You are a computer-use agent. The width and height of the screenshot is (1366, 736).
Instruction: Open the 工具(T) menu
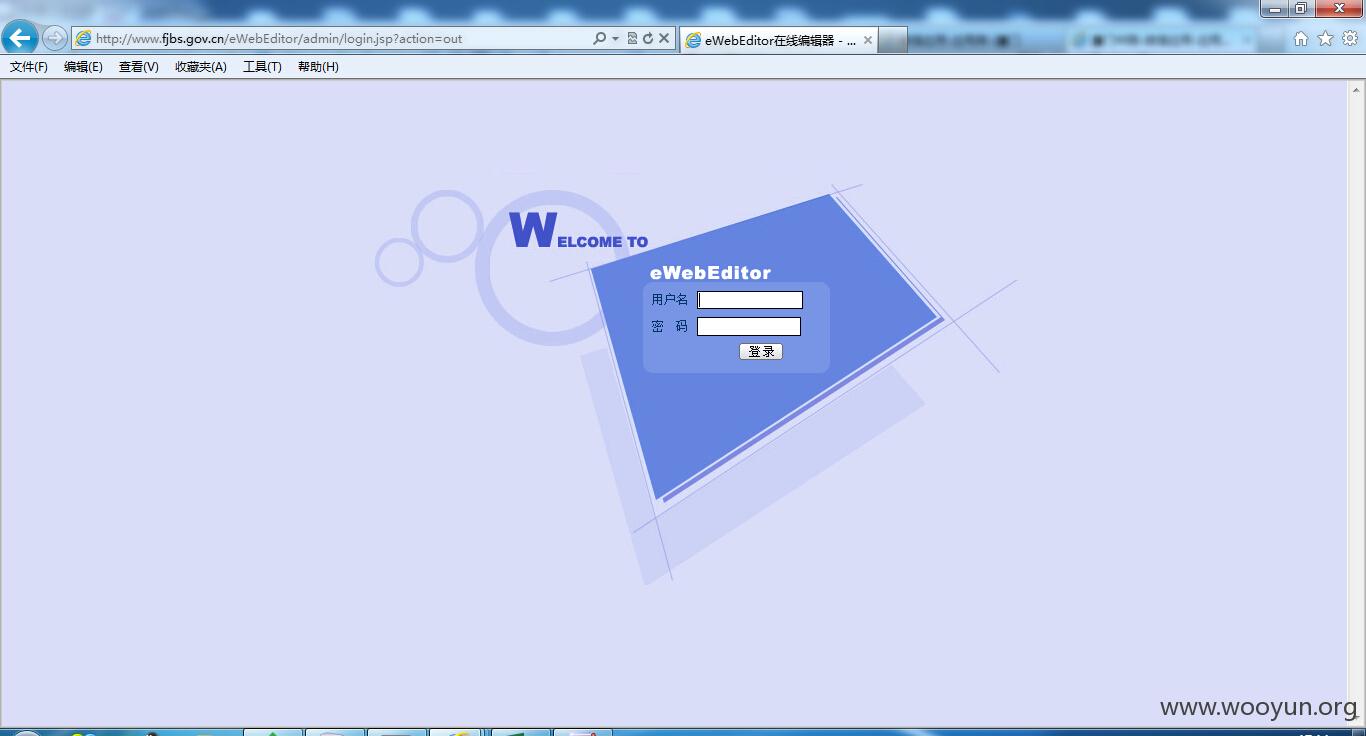262,67
